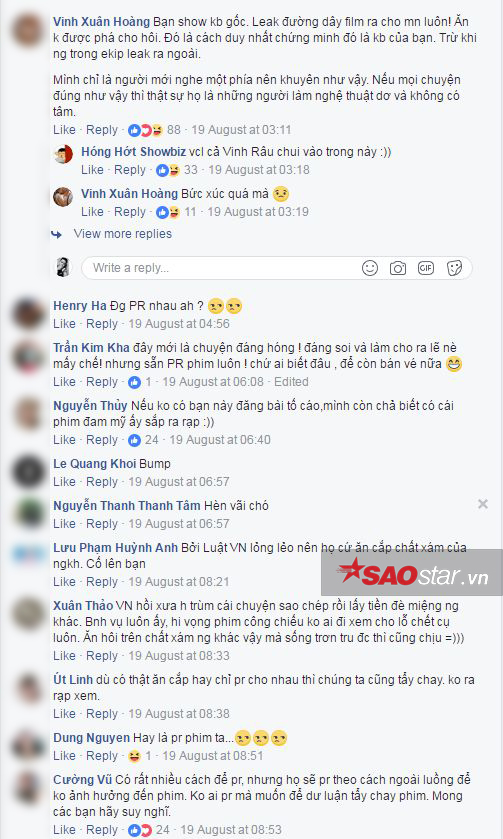Hide Nguyễn Thanh Thanh Tâm's comment
Viewport: 503px width, 839px height.
[x=483, y=504]
